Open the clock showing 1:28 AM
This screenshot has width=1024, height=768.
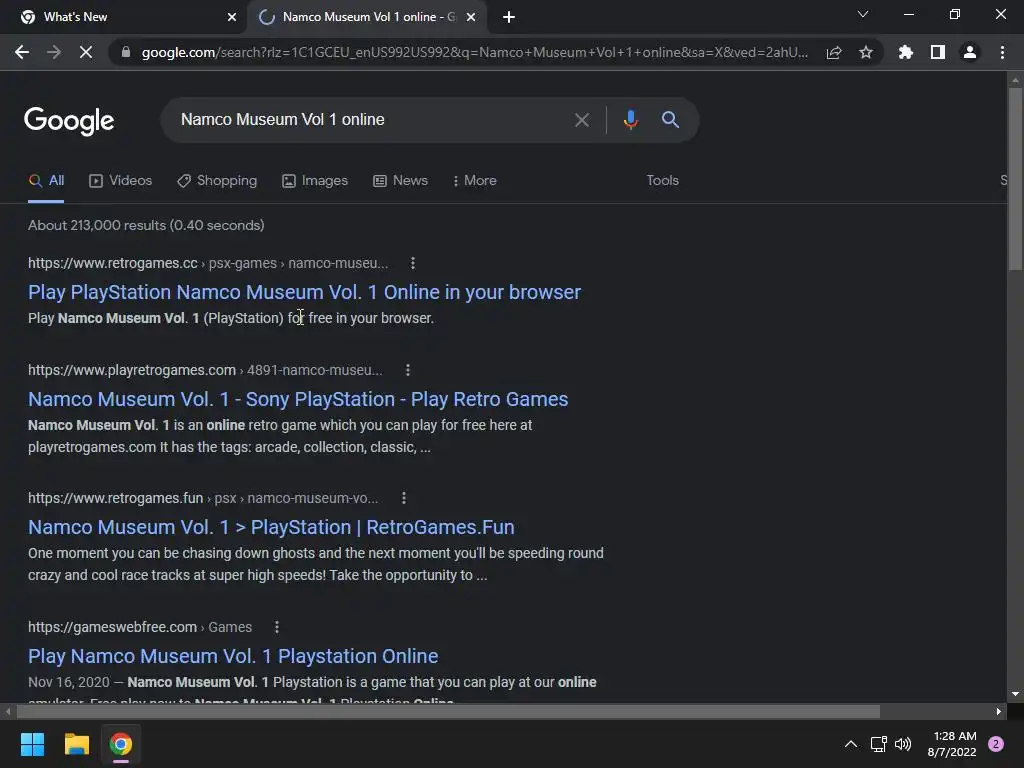pyautogui.click(x=952, y=744)
